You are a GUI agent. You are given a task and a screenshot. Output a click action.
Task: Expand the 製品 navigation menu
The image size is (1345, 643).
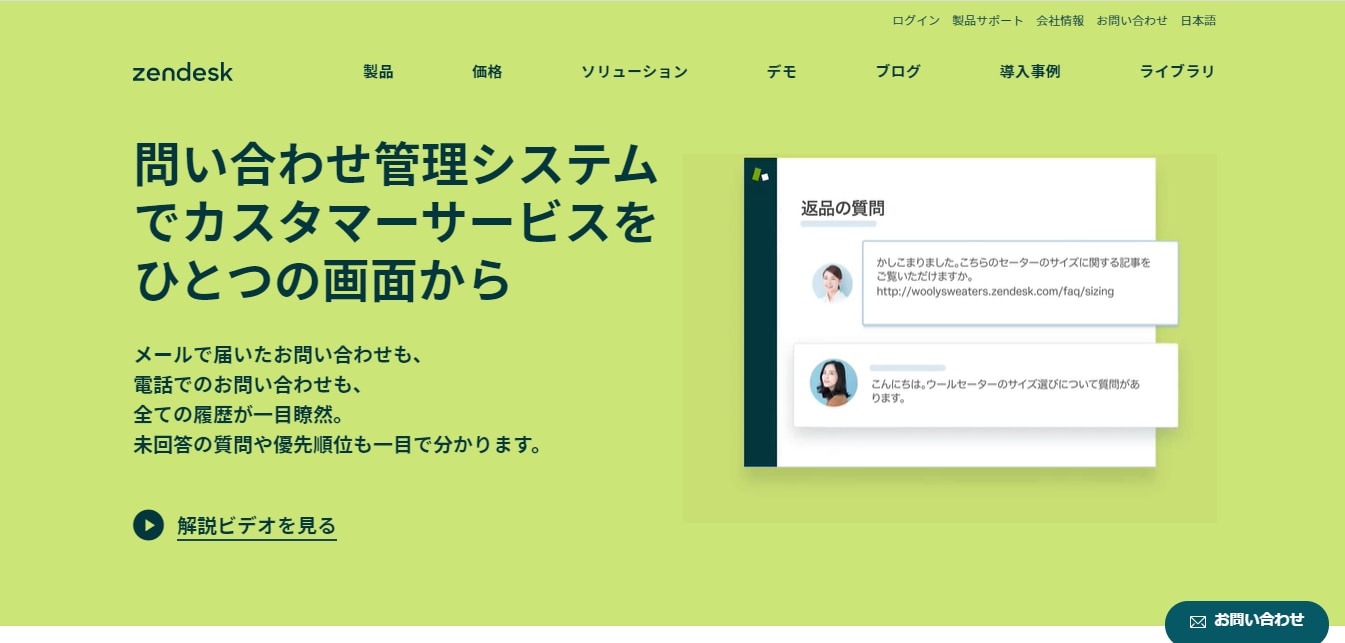(378, 72)
